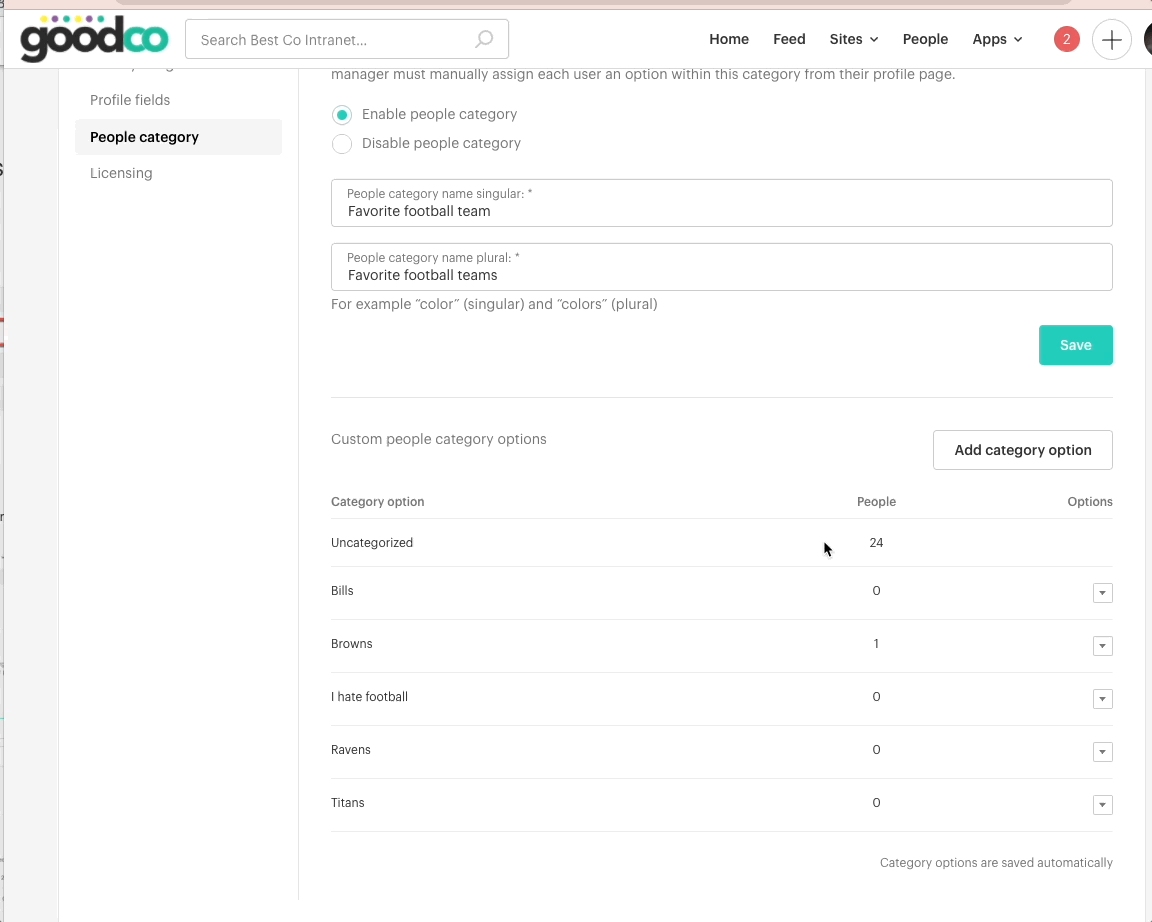Open options dropdown for Ravens
Screen dimensions: 1152x922
pos(1102,752)
